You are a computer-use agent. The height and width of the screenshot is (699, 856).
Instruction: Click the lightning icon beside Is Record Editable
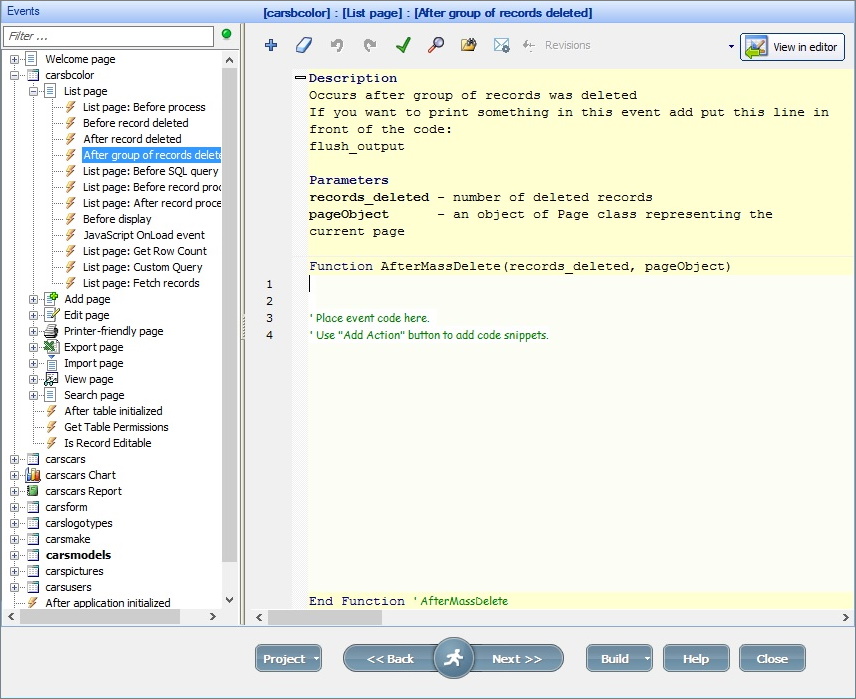pos(51,443)
